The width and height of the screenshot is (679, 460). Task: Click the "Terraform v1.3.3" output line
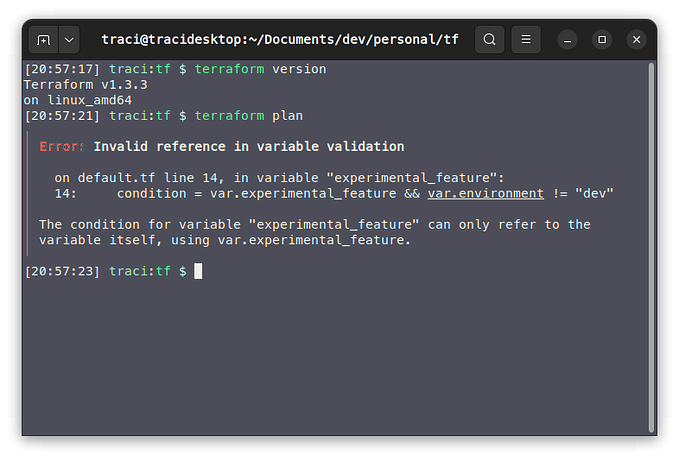[86, 84]
